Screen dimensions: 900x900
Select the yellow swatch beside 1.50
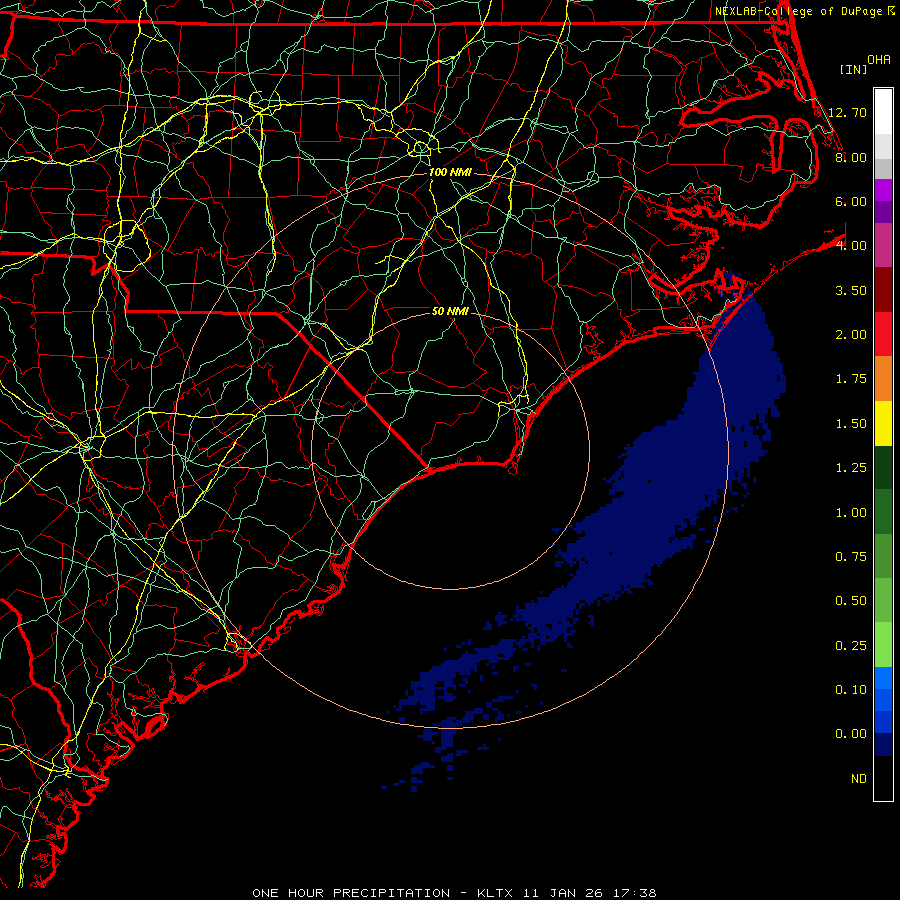click(883, 424)
